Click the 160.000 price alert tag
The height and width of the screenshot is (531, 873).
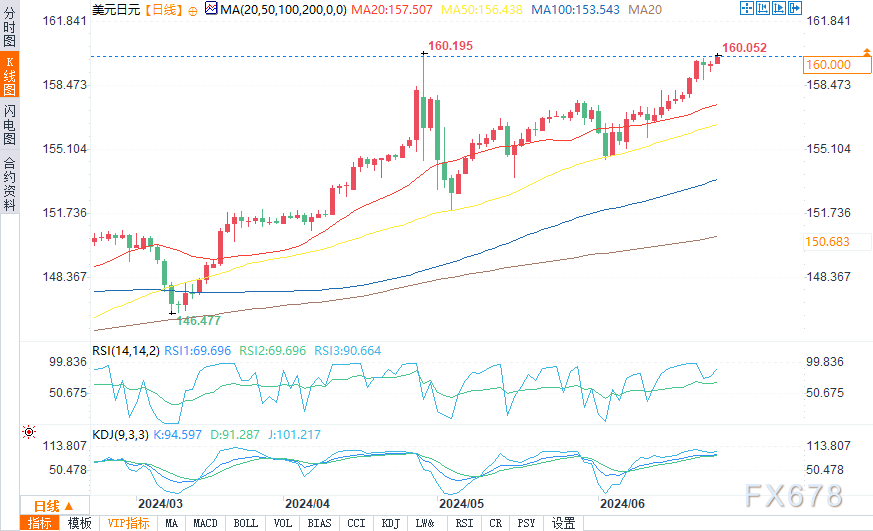[x=837, y=65]
